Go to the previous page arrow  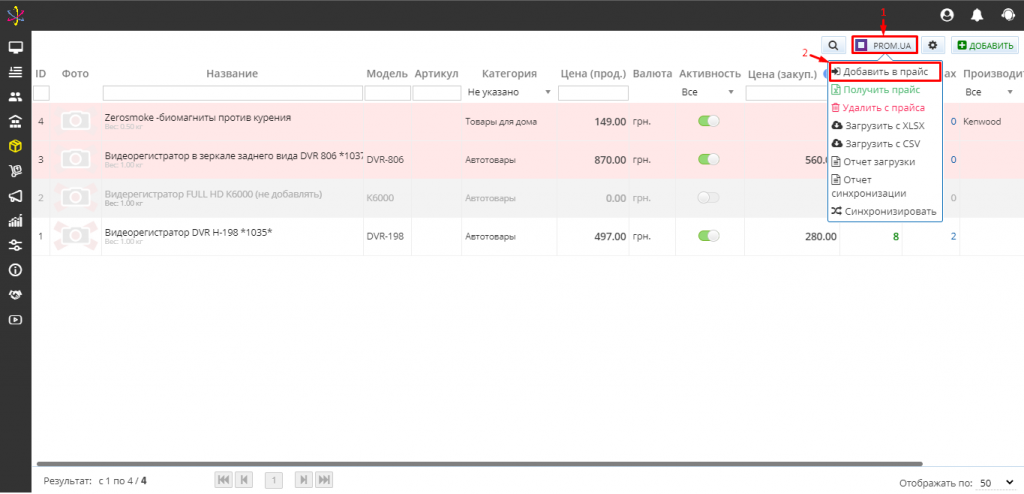click(x=244, y=480)
